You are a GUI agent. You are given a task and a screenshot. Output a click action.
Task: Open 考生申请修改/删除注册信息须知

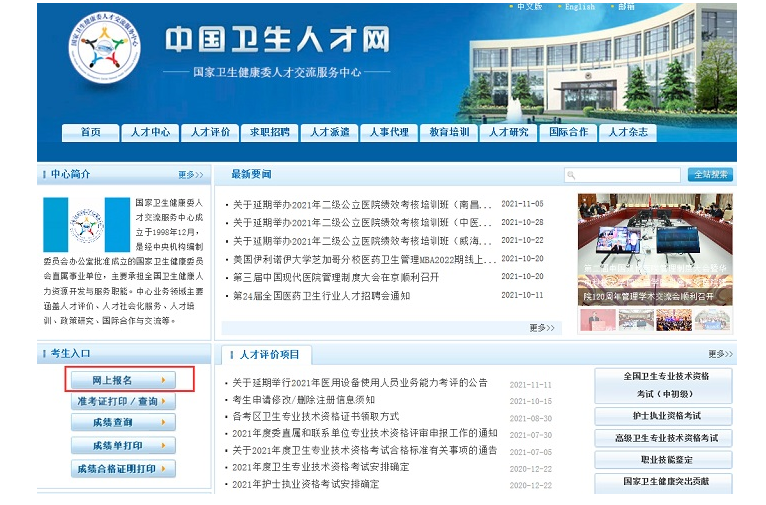(303, 400)
